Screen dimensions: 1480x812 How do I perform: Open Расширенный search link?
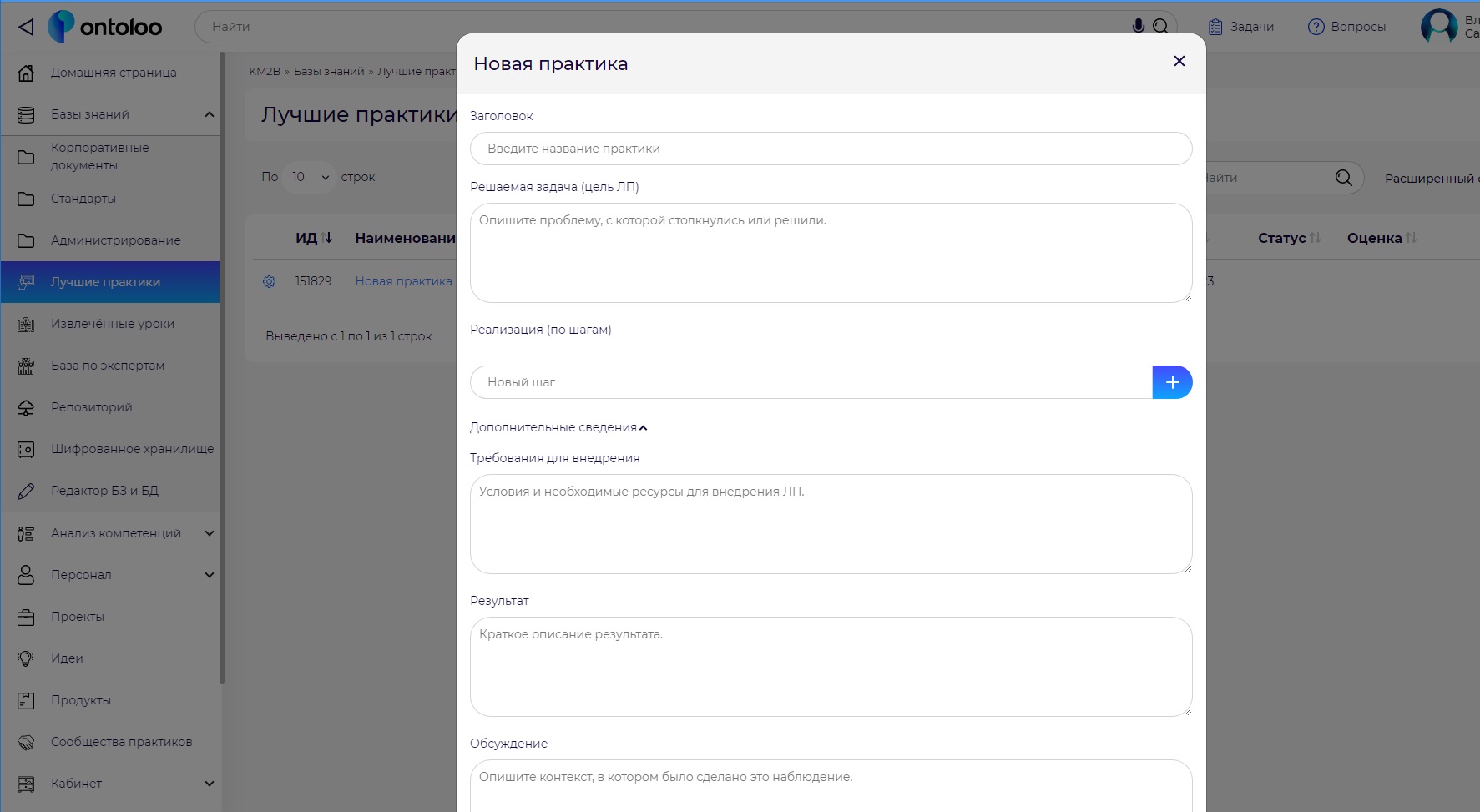pyautogui.click(x=1431, y=178)
